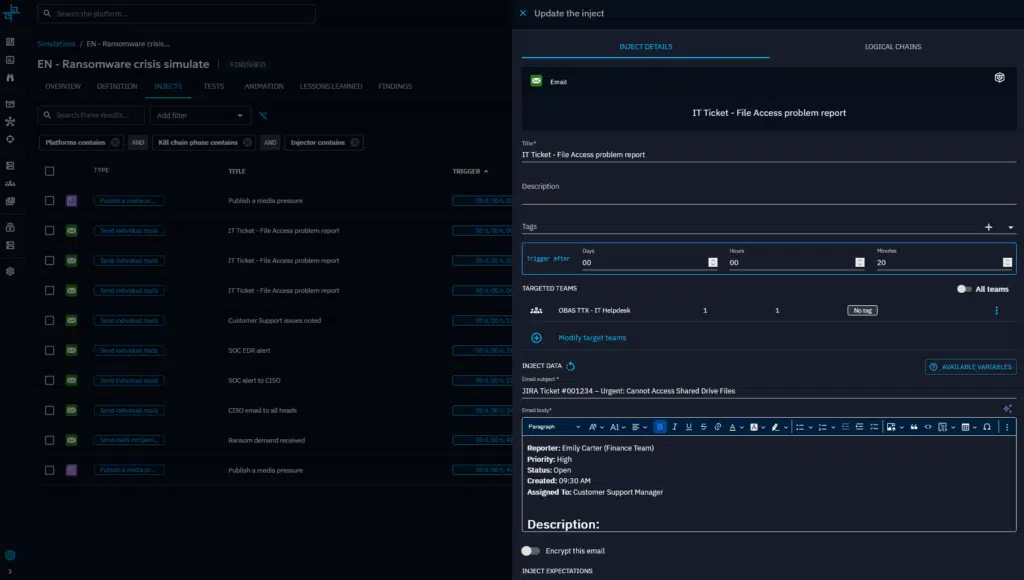The width and height of the screenshot is (1024, 580).
Task: Enable the Encrypt this email toggle
Action: pyautogui.click(x=530, y=551)
